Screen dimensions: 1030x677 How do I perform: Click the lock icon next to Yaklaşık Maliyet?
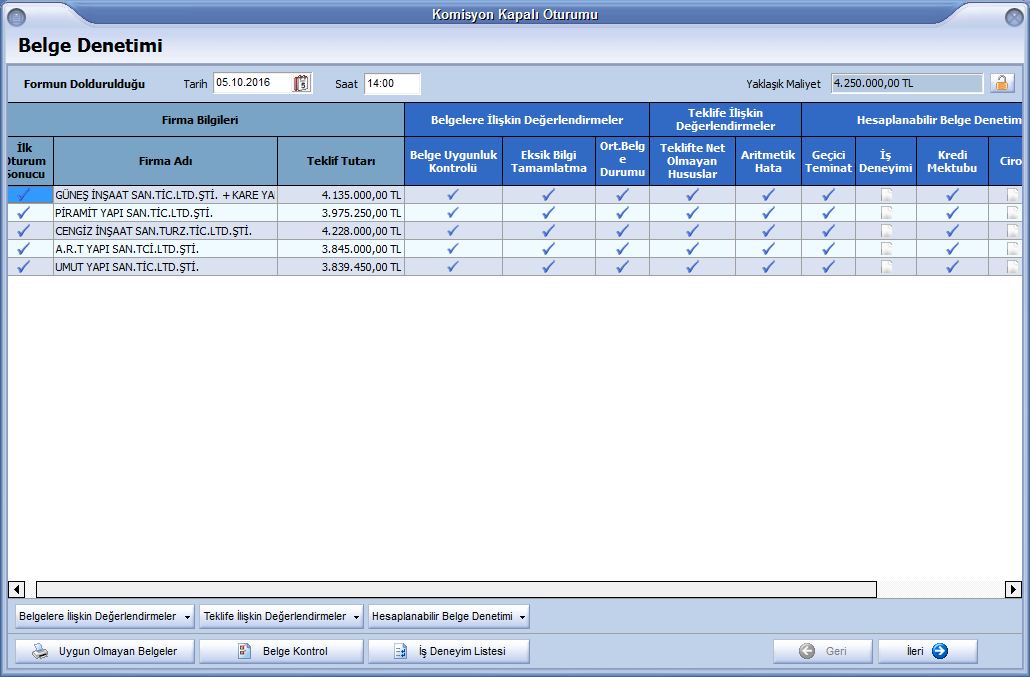(1001, 84)
